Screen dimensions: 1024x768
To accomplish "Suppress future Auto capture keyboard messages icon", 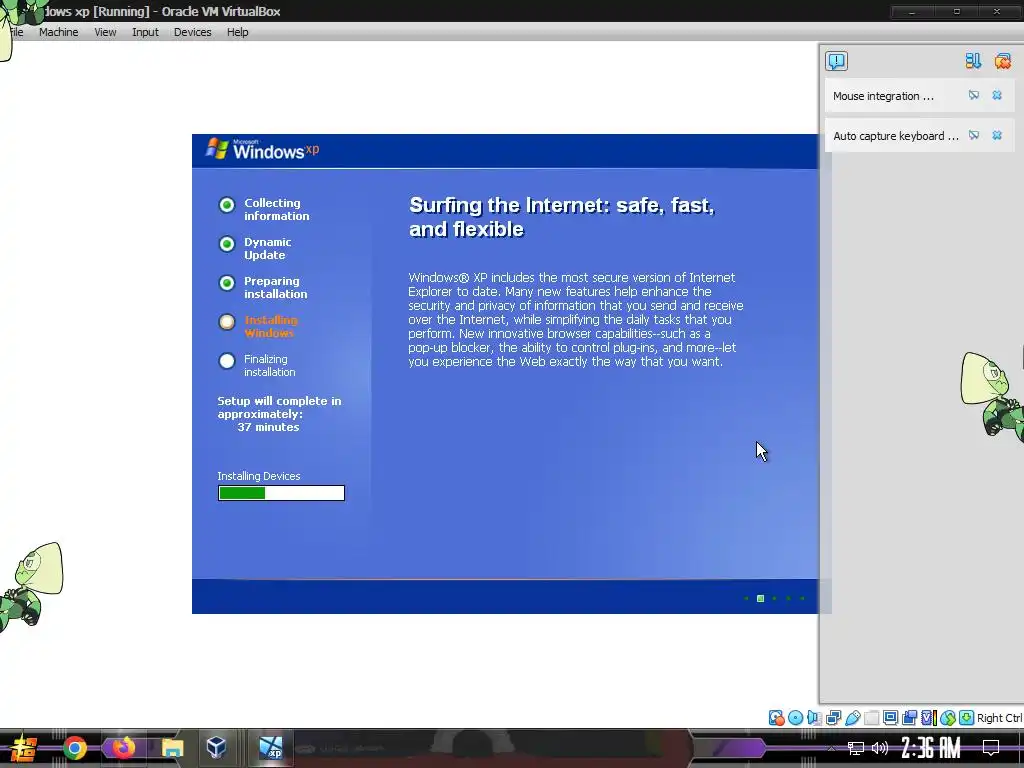I will pos(974,135).
